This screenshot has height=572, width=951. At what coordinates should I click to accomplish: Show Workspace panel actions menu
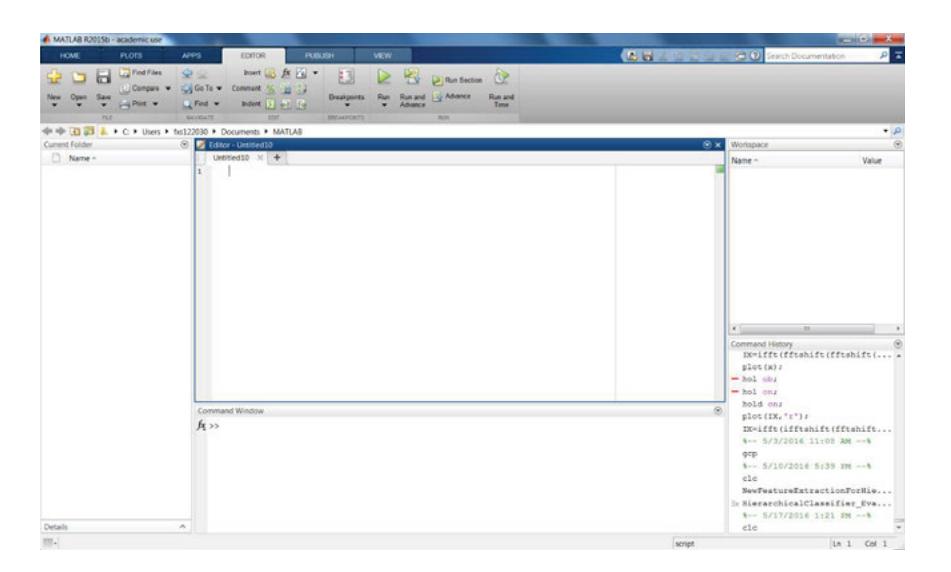click(x=898, y=144)
